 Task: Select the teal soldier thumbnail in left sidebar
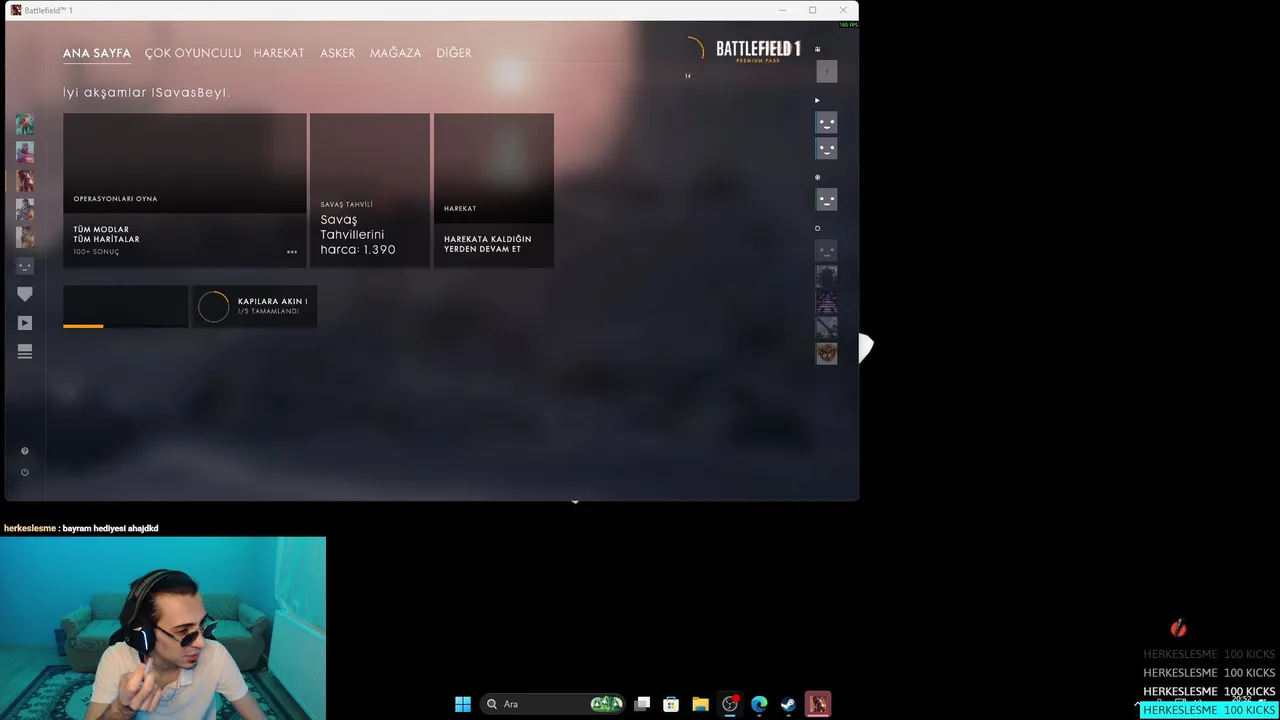[25, 124]
